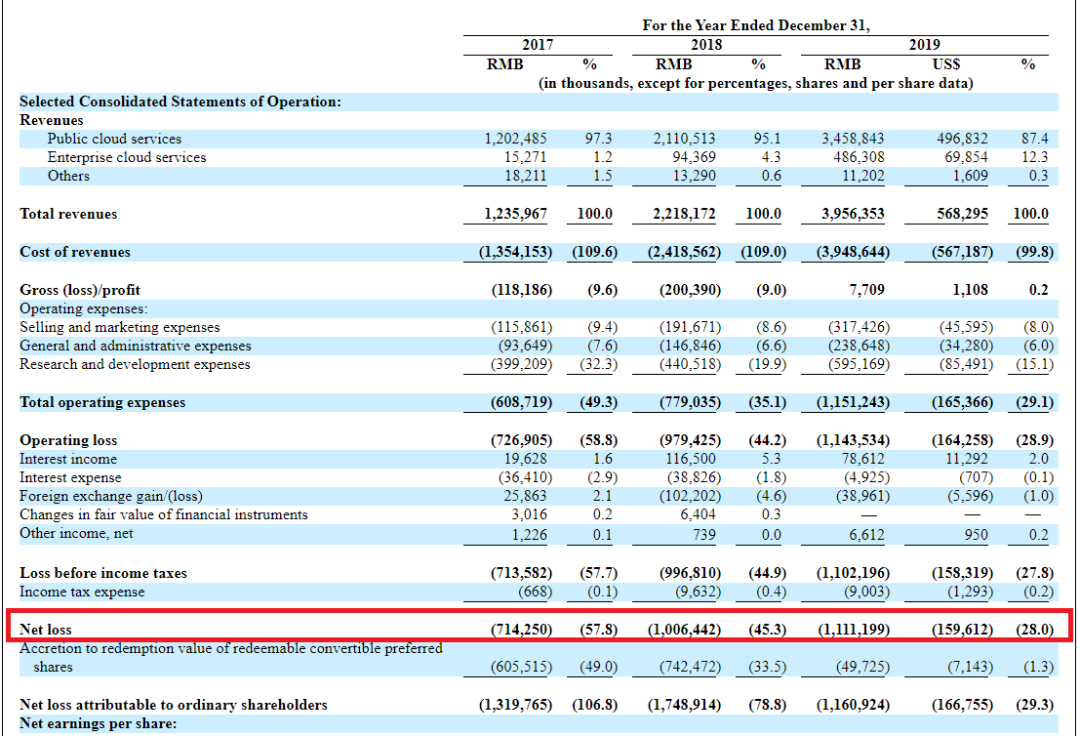
Task: Click 'General and administrative expenses' label
Action: pos(135,346)
